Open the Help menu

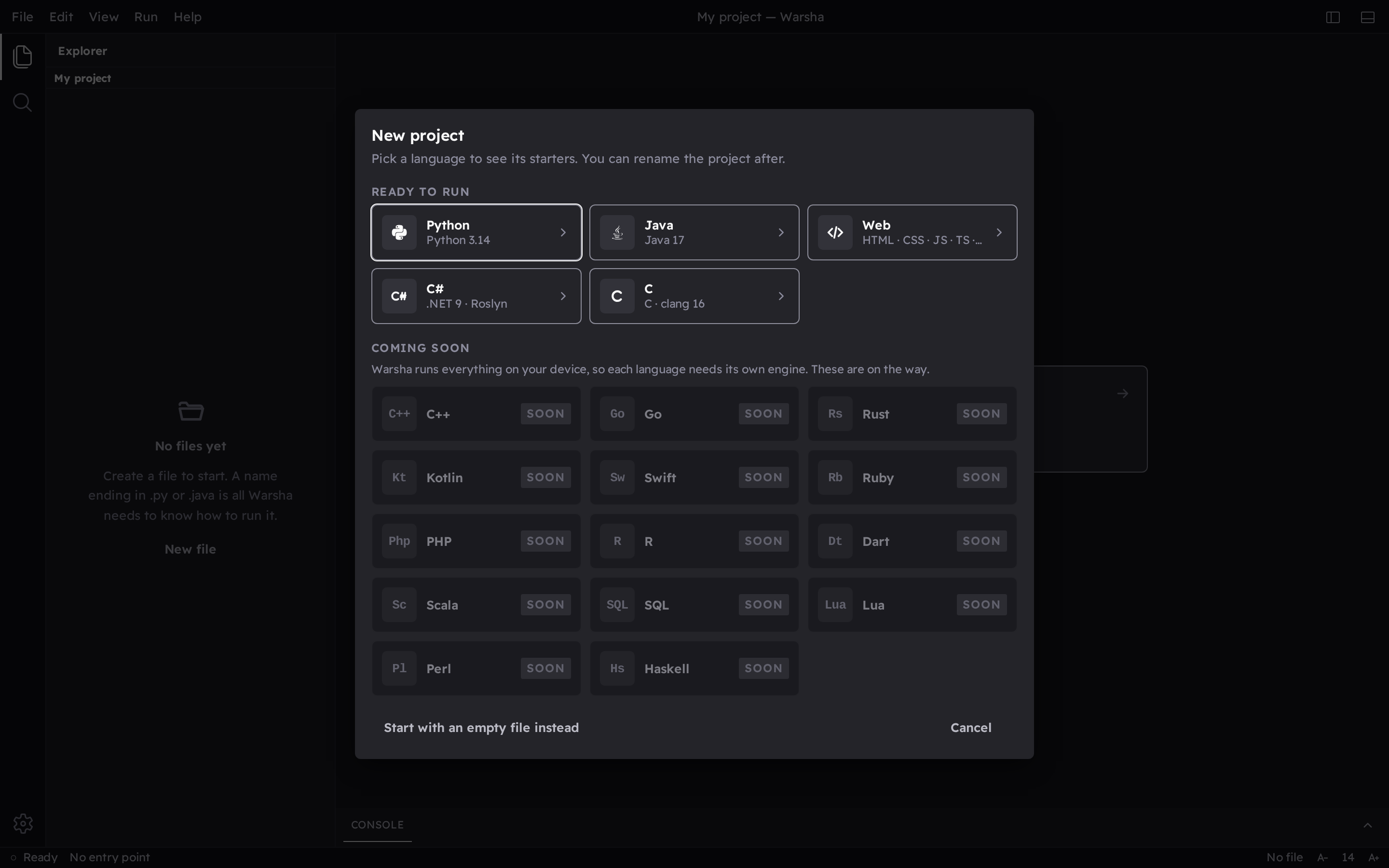point(188,17)
